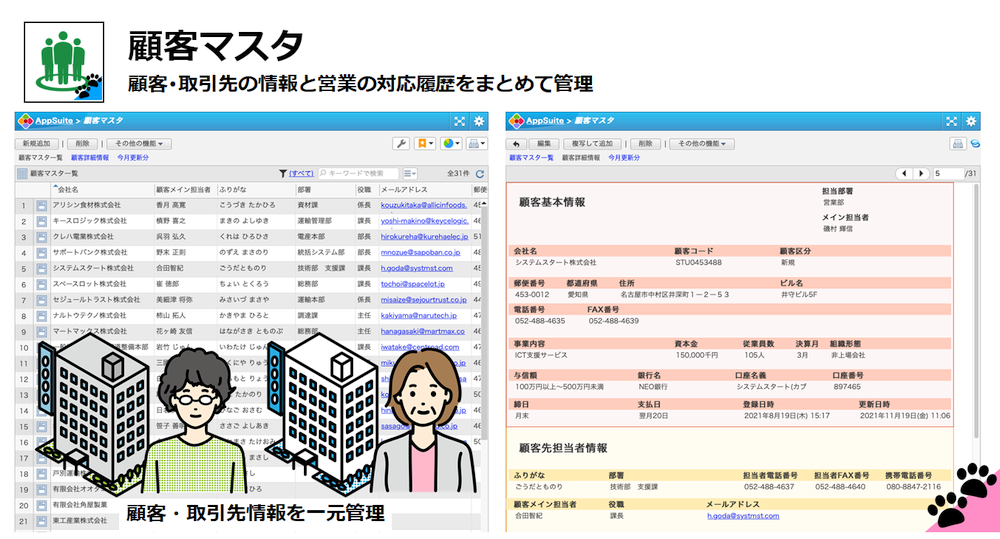Go to previous record with left arrow
The height and width of the screenshot is (539, 1000).
tap(905, 174)
